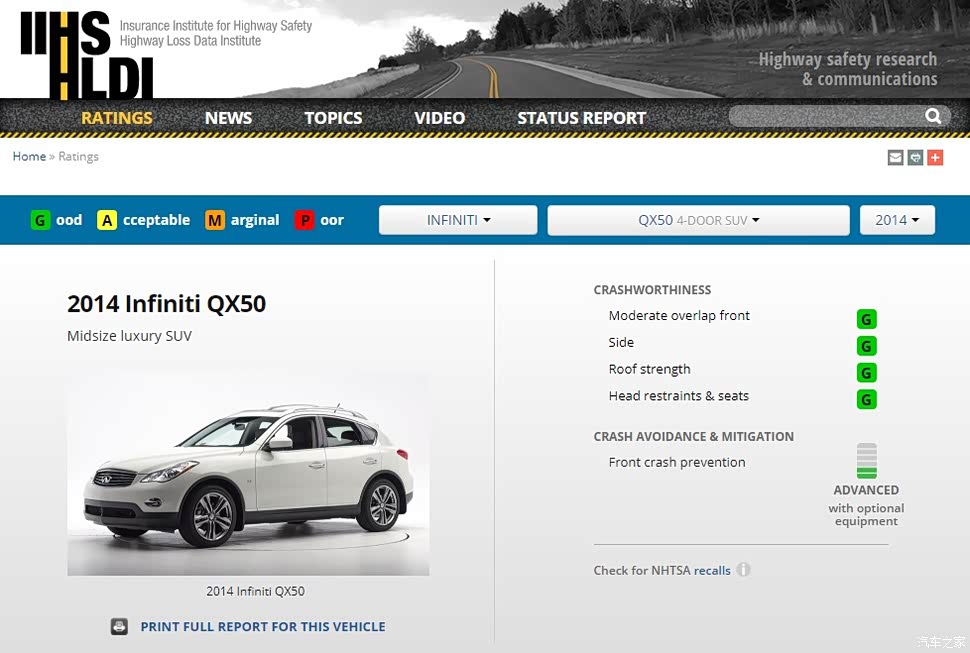
Task: Click the gray print page icon
Action: (x=915, y=157)
